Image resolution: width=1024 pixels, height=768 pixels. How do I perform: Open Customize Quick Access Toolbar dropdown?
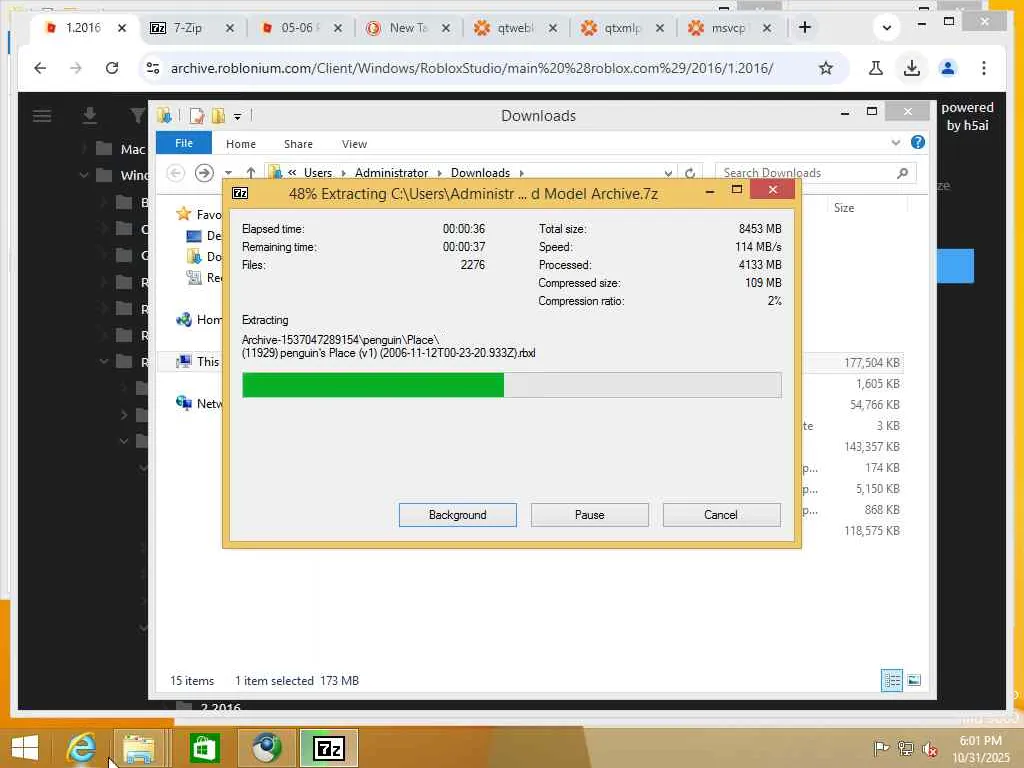pyautogui.click(x=238, y=117)
